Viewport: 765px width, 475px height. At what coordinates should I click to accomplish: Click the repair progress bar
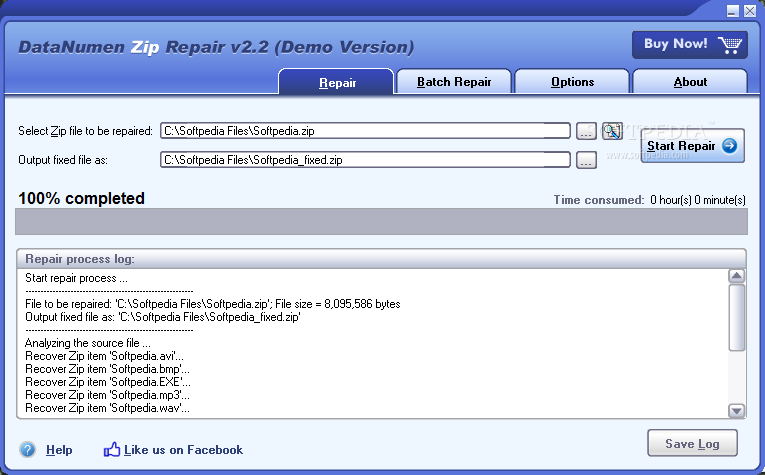(x=381, y=221)
